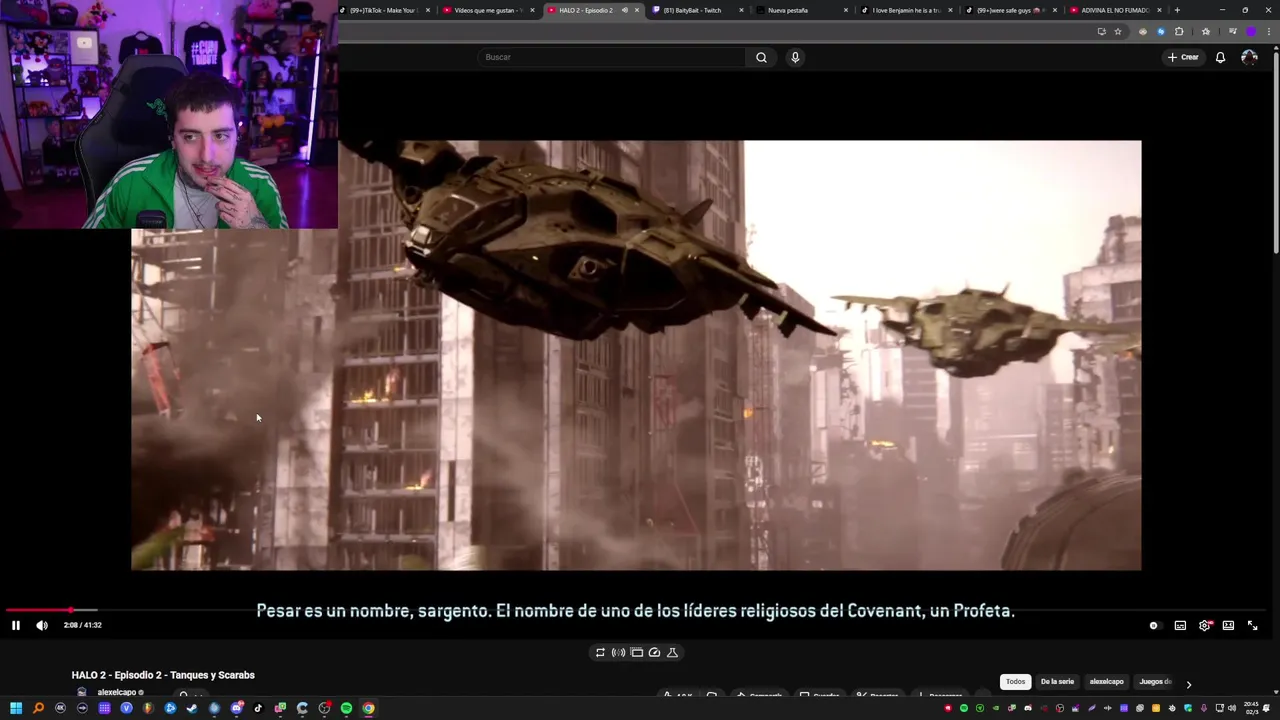Mute the video volume speaker icon
1280x720 pixels.
point(42,625)
